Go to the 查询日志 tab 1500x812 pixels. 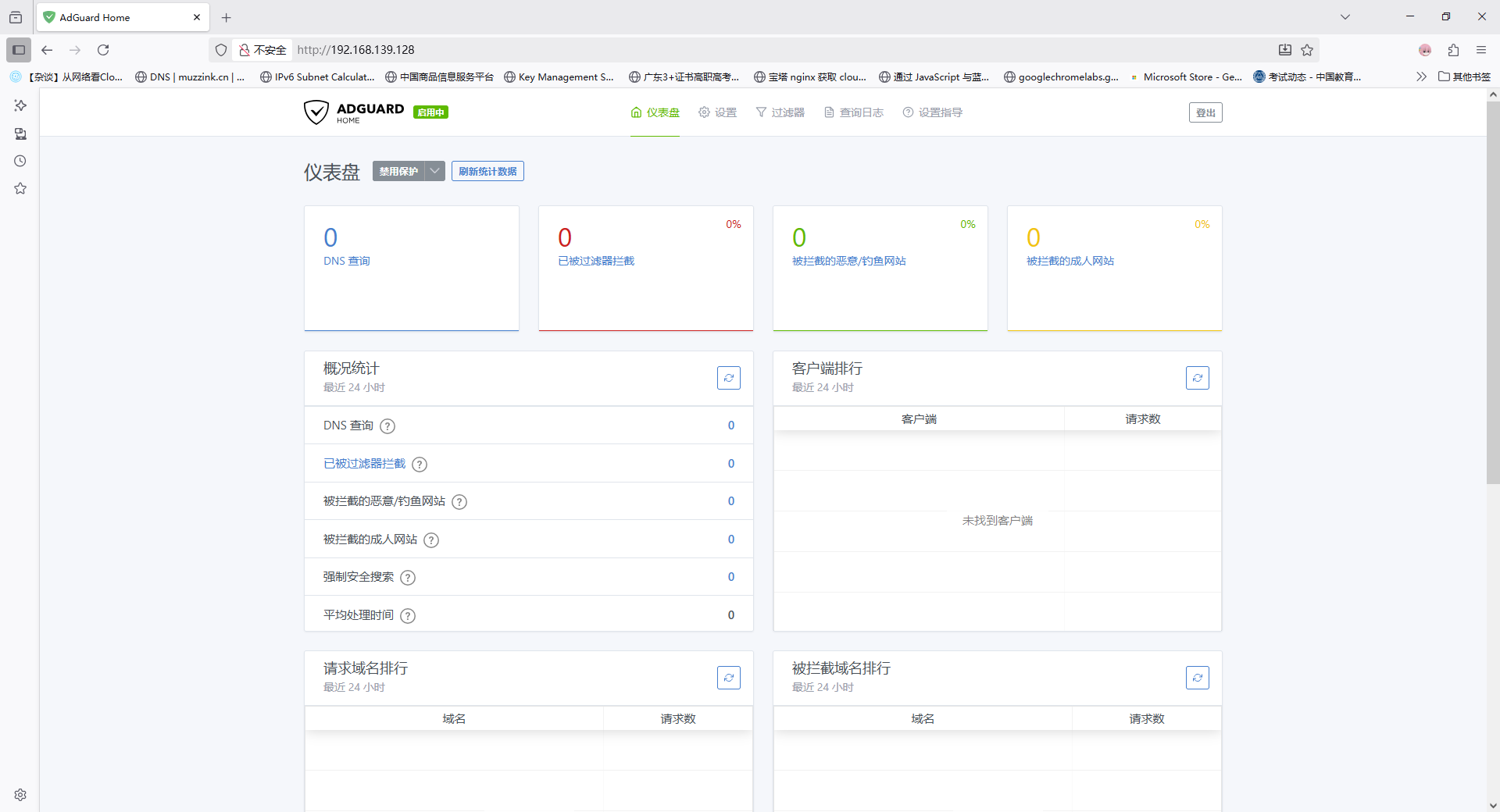854,112
